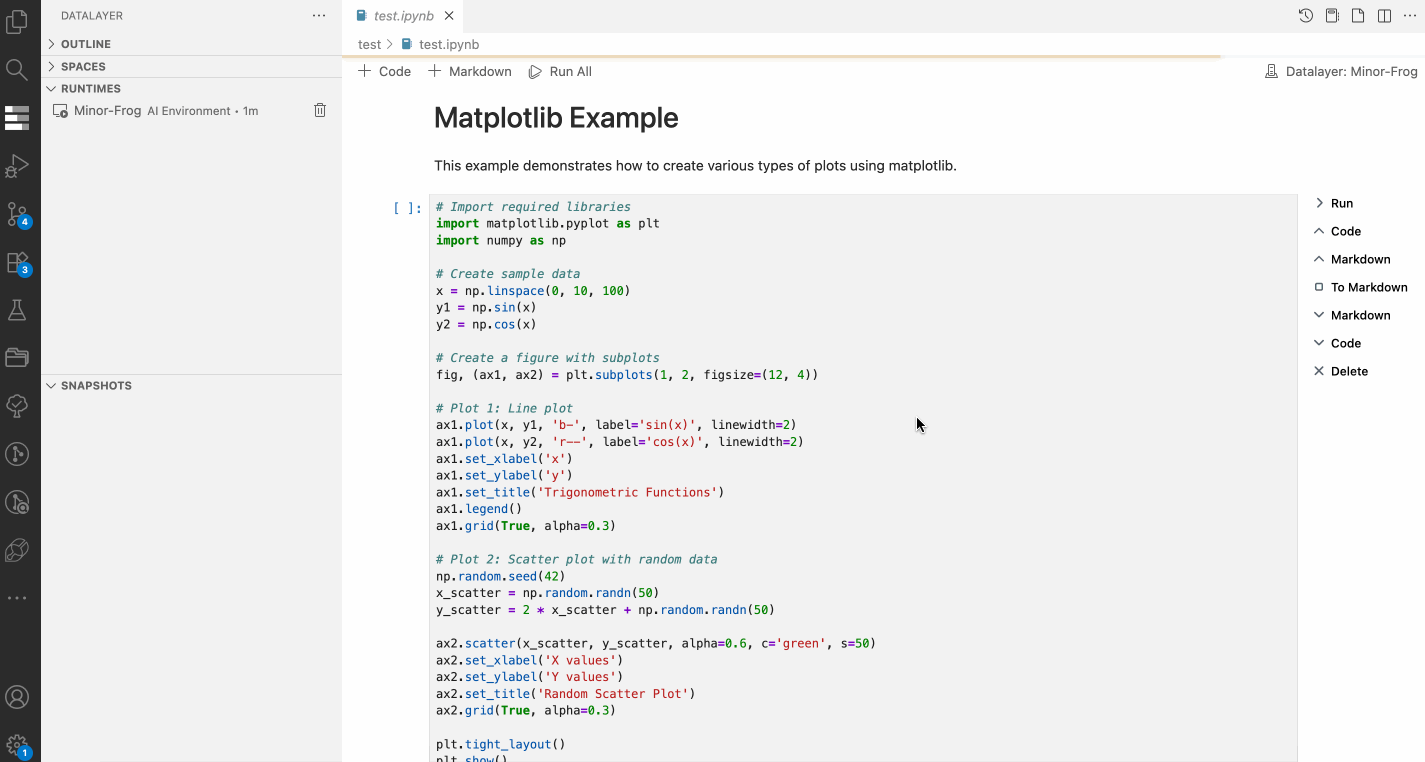Collapse the SNAPSHOTS section

coord(96,386)
